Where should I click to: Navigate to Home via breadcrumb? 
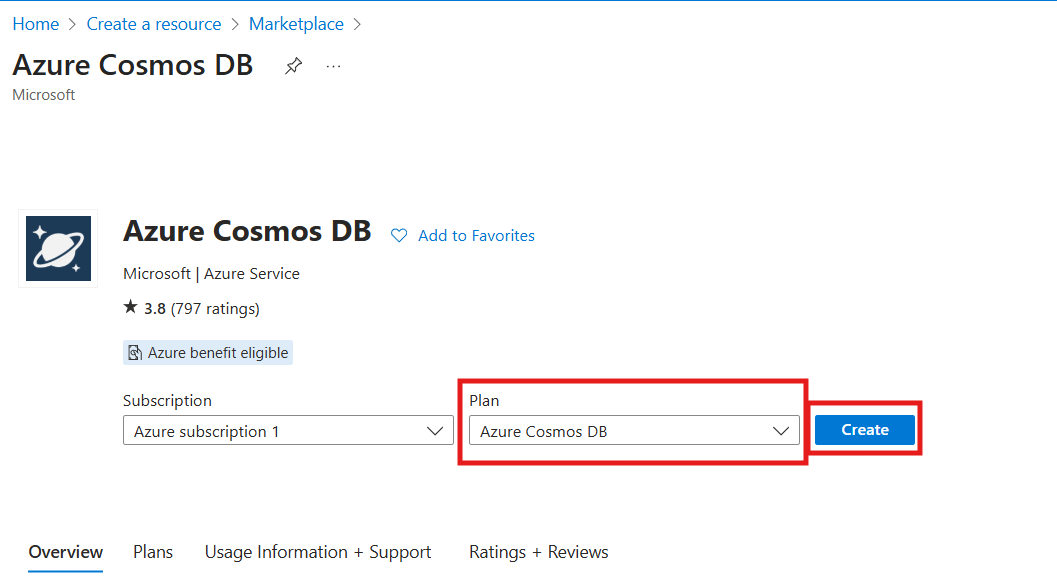[x=35, y=23]
